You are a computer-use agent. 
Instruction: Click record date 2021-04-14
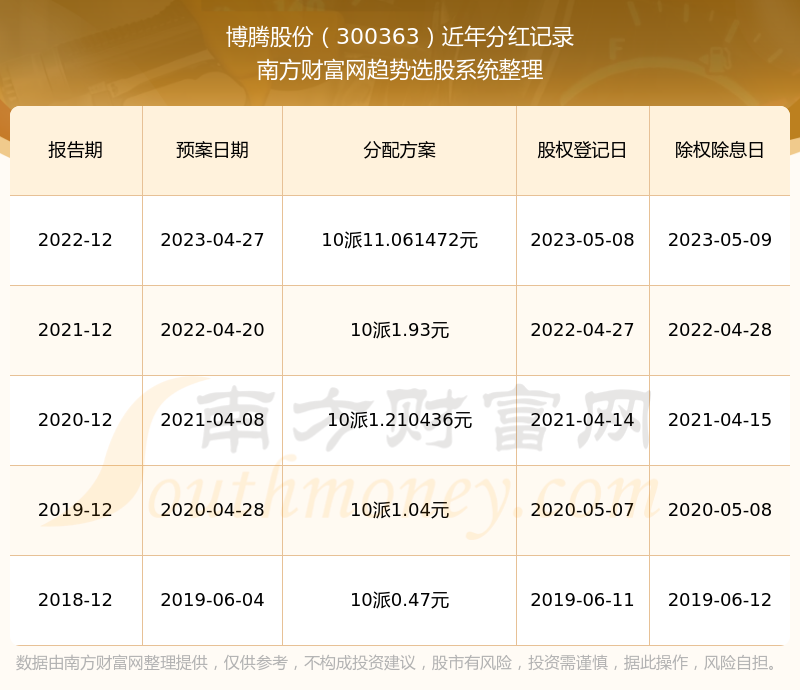pos(582,420)
